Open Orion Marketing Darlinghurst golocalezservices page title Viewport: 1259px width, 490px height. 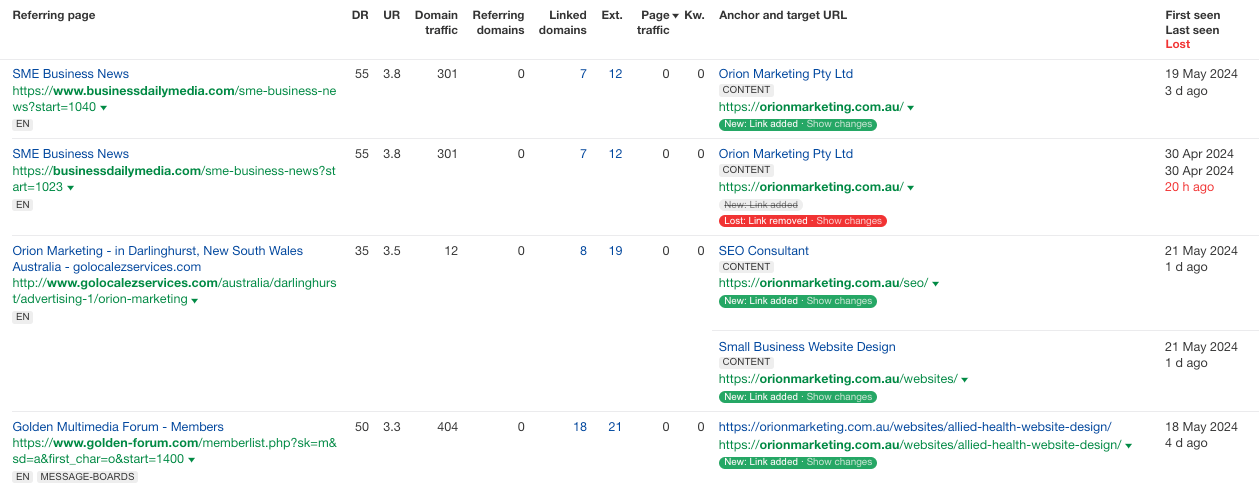click(157, 259)
